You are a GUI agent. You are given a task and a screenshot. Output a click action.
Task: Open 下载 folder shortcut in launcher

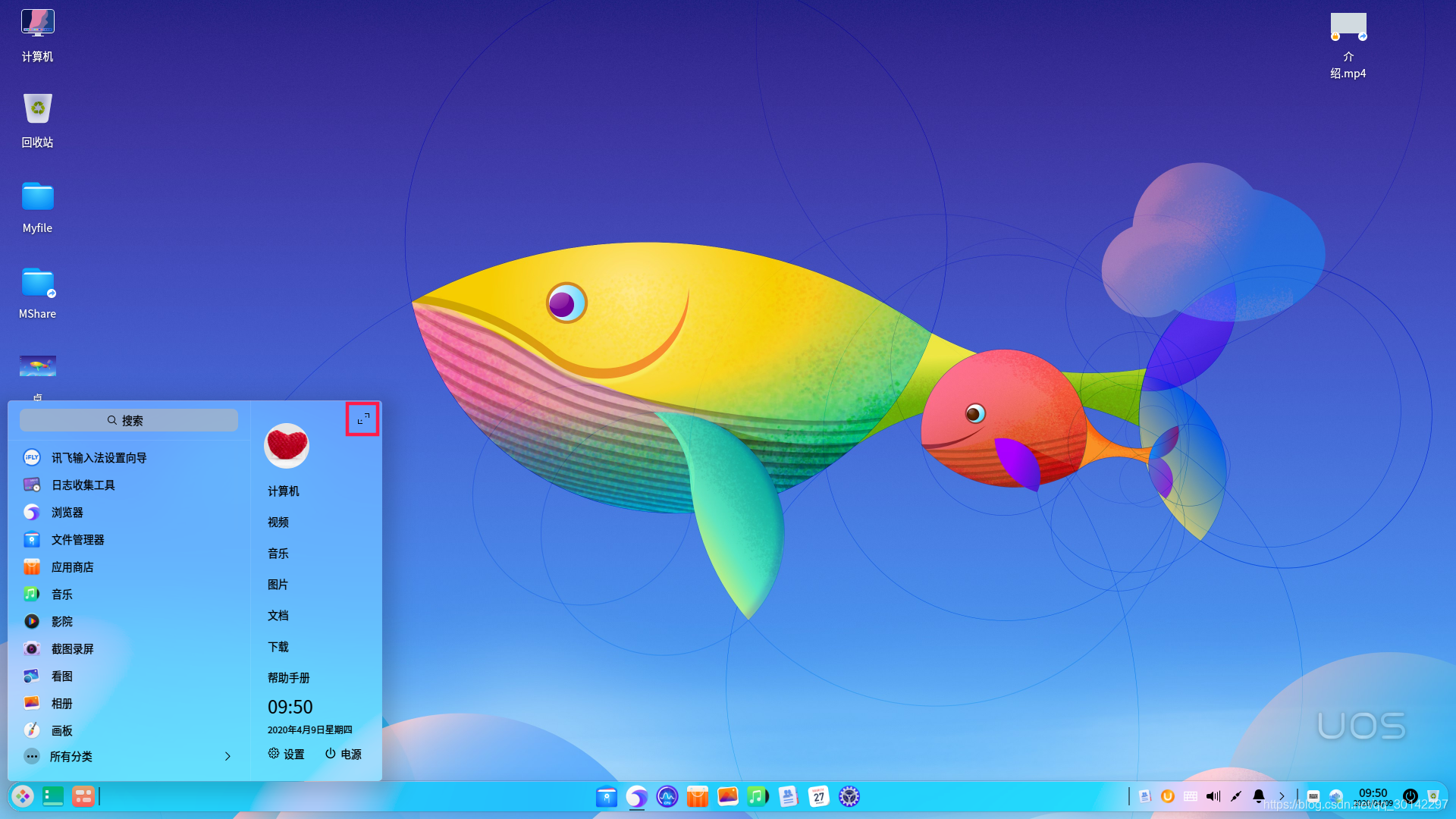coord(278,646)
